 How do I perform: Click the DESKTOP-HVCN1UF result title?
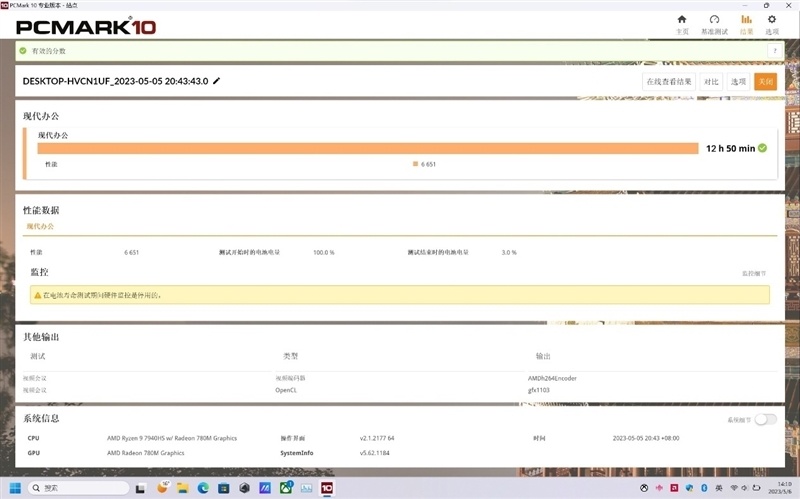pos(116,81)
